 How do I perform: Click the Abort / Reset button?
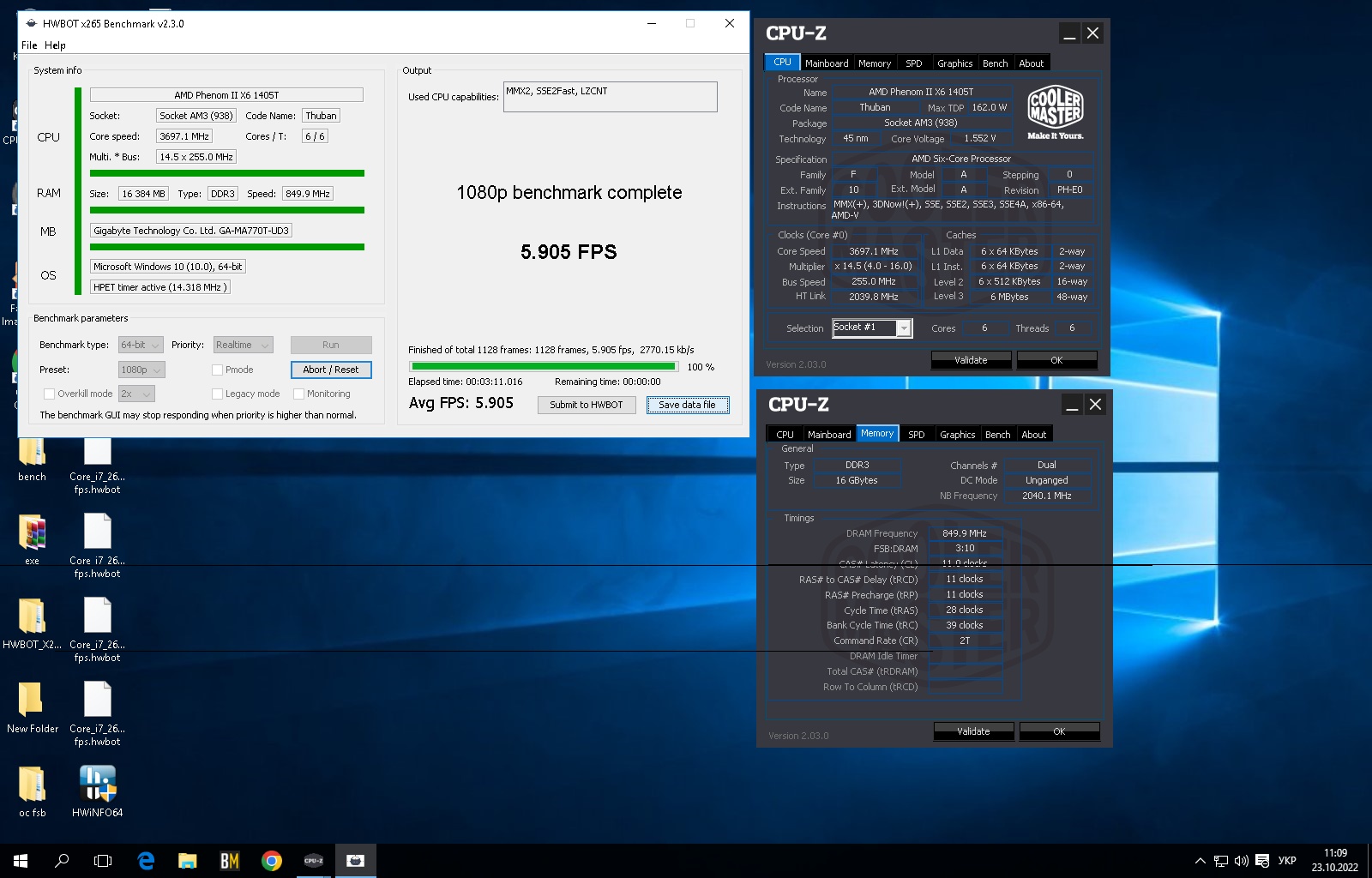(x=331, y=370)
